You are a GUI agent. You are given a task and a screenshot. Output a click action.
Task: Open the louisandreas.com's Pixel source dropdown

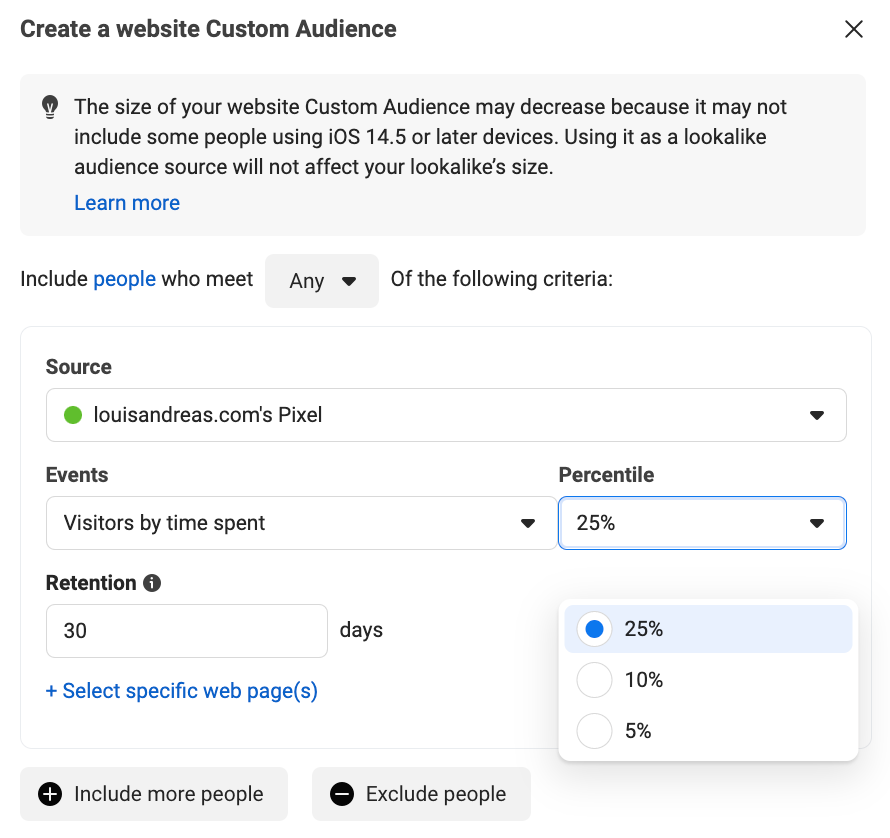tap(446, 415)
